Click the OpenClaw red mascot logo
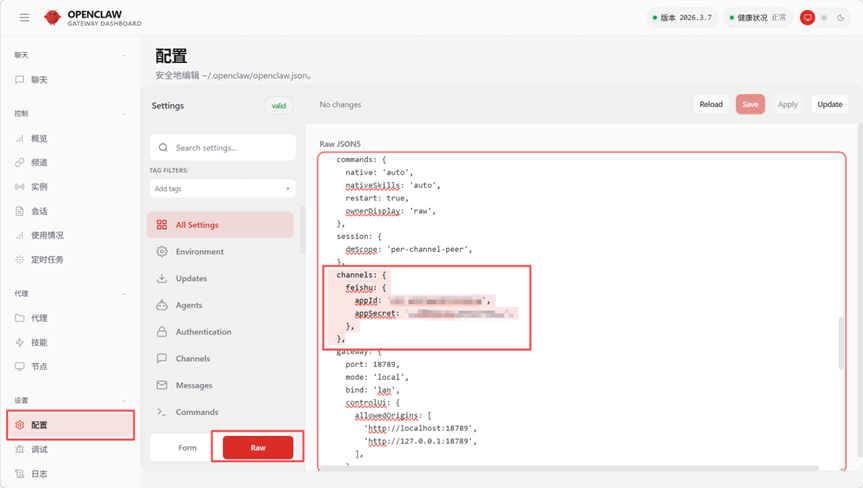Viewport: 863px width, 488px height. coord(52,18)
